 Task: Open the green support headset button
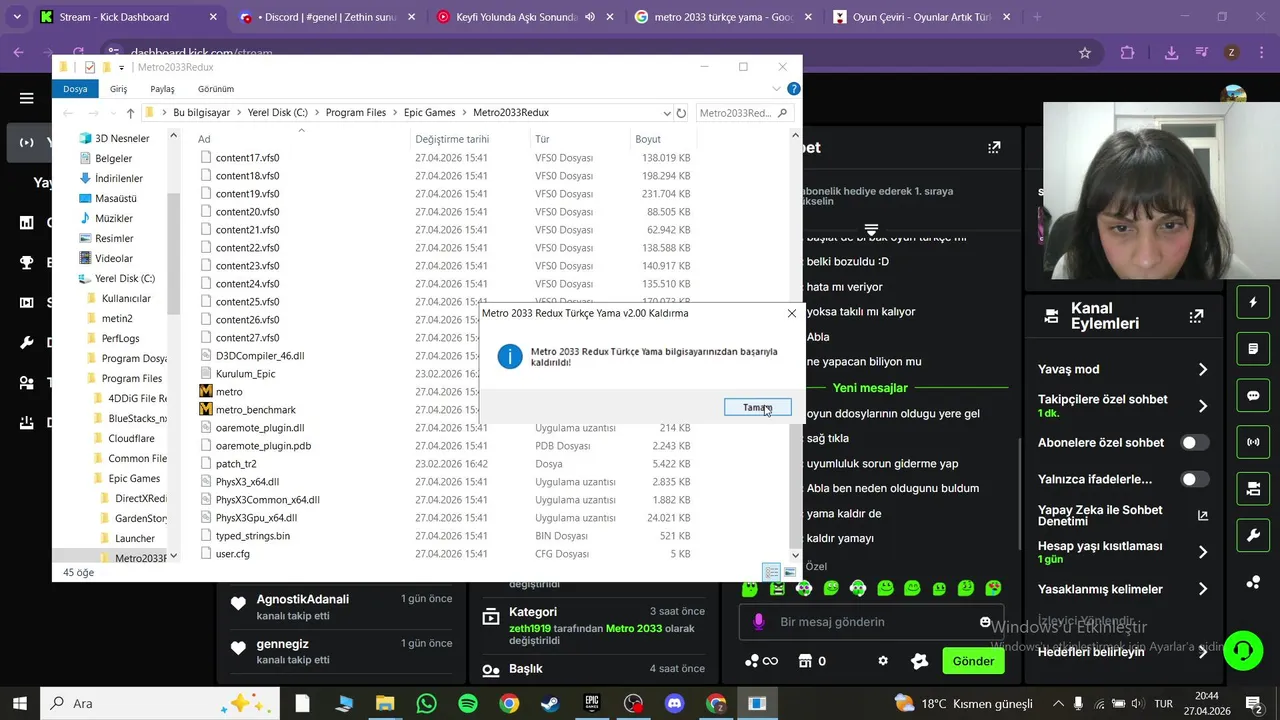[x=1243, y=650]
